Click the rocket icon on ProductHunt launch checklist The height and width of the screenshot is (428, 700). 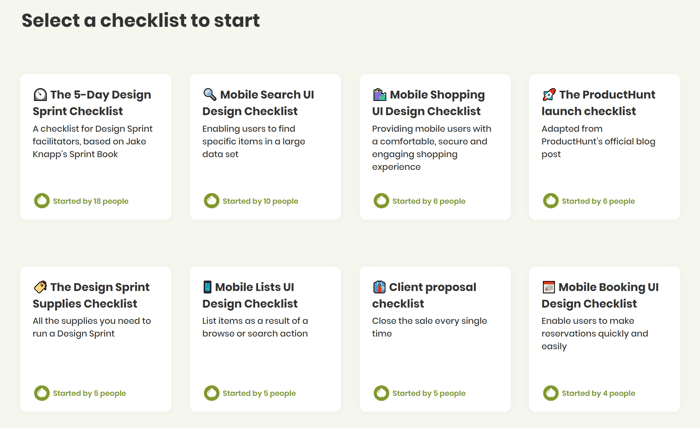tap(549, 95)
